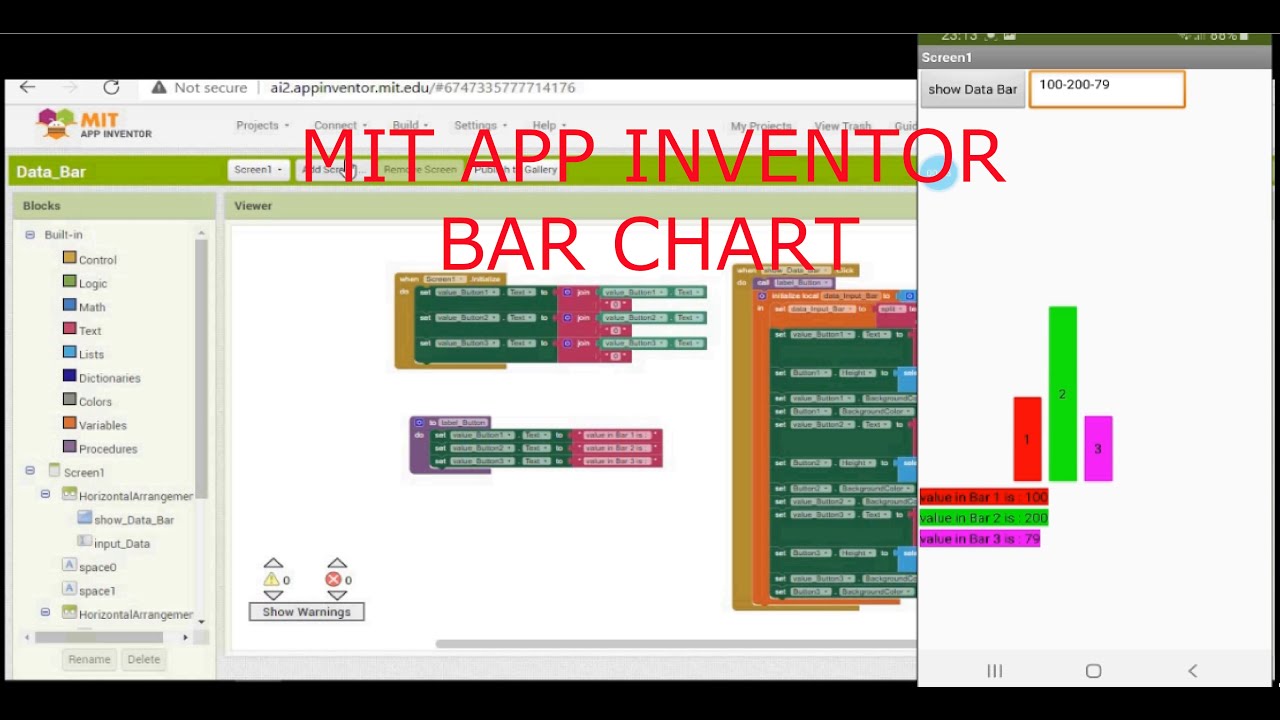Click the phone text field with 100-200-79
Image resolution: width=1280 pixels, height=720 pixels.
tap(1107, 89)
